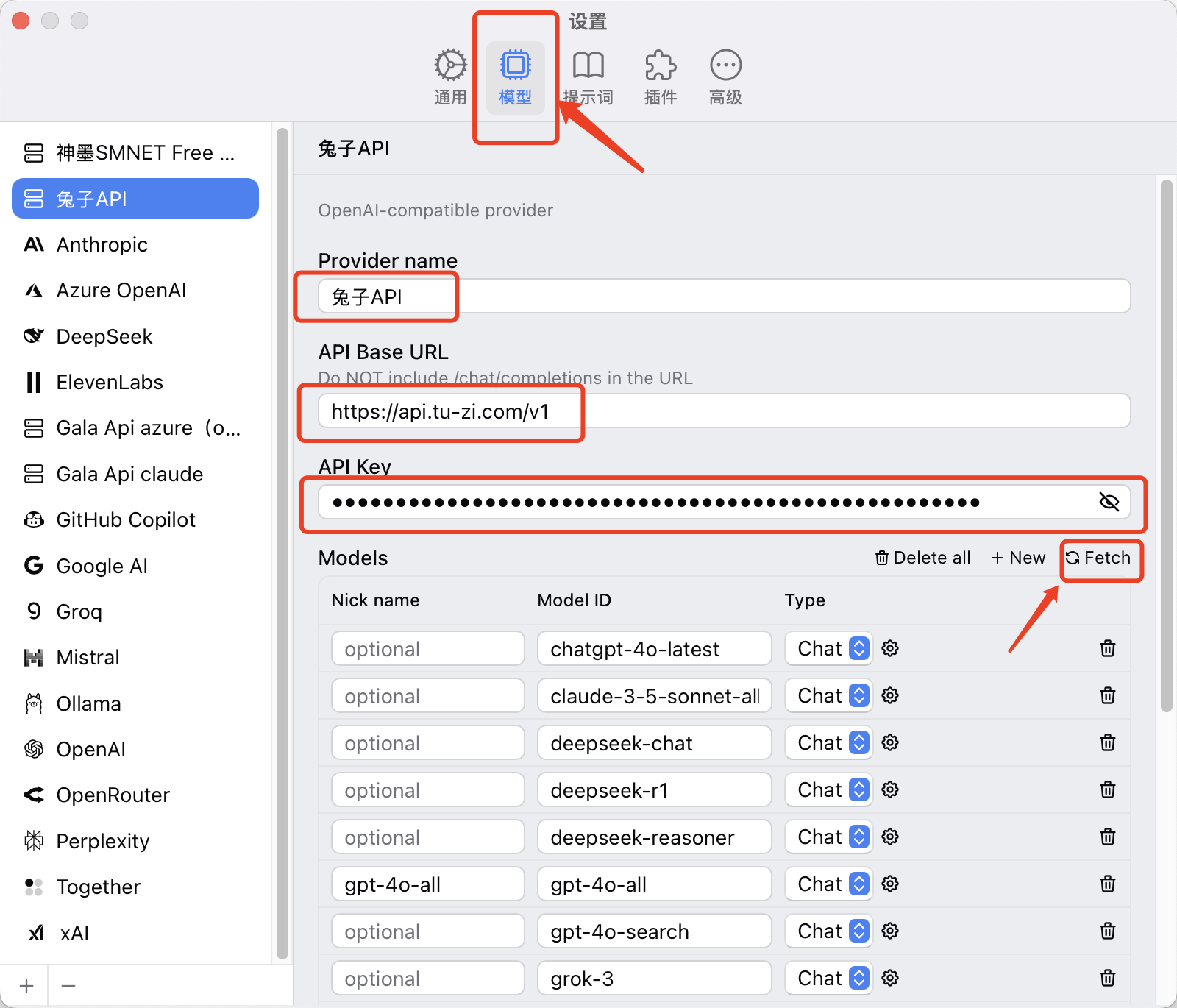Select Mistral provider
The height and width of the screenshot is (1008, 1177).
click(135, 657)
